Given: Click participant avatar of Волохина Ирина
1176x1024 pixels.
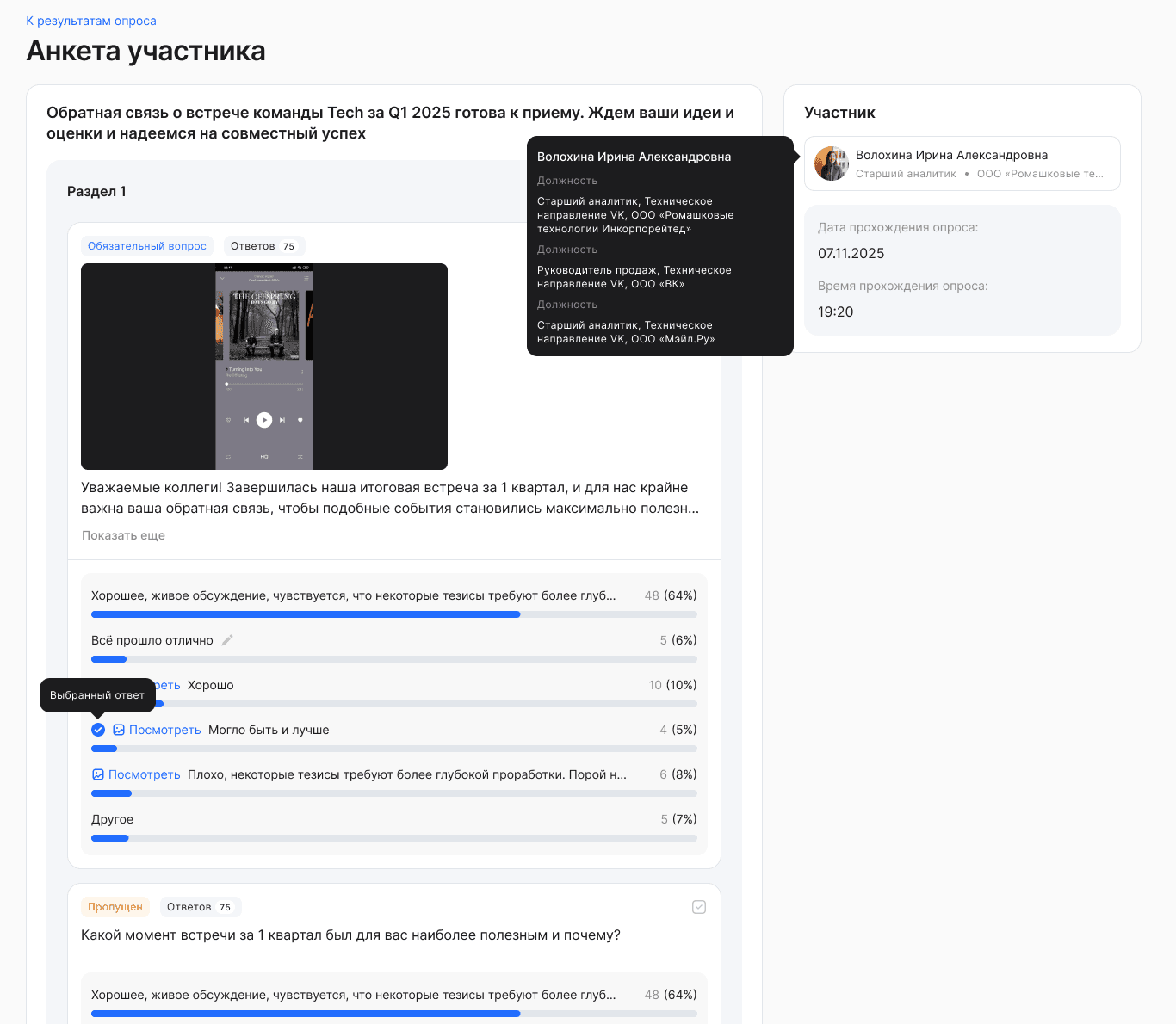Looking at the screenshot, I should (x=832, y=163).
